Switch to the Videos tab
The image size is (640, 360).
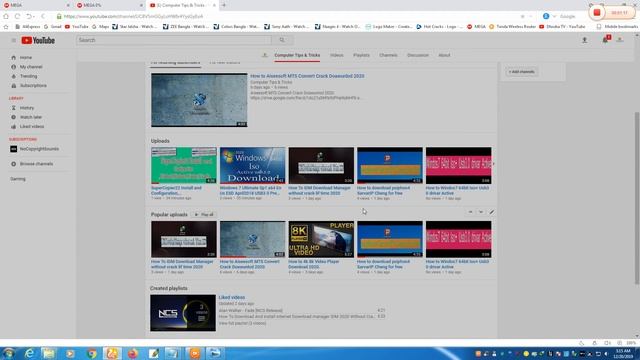tap(337, 55)
